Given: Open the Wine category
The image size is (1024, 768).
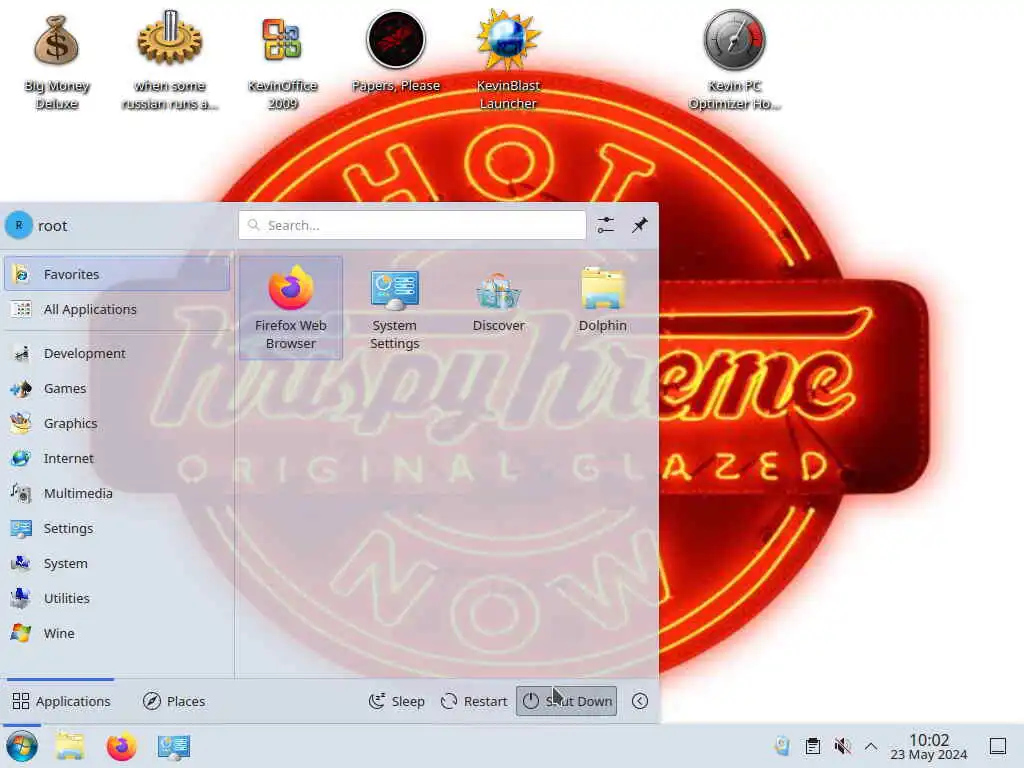Looking at the screenshot, I should (117, 633).
